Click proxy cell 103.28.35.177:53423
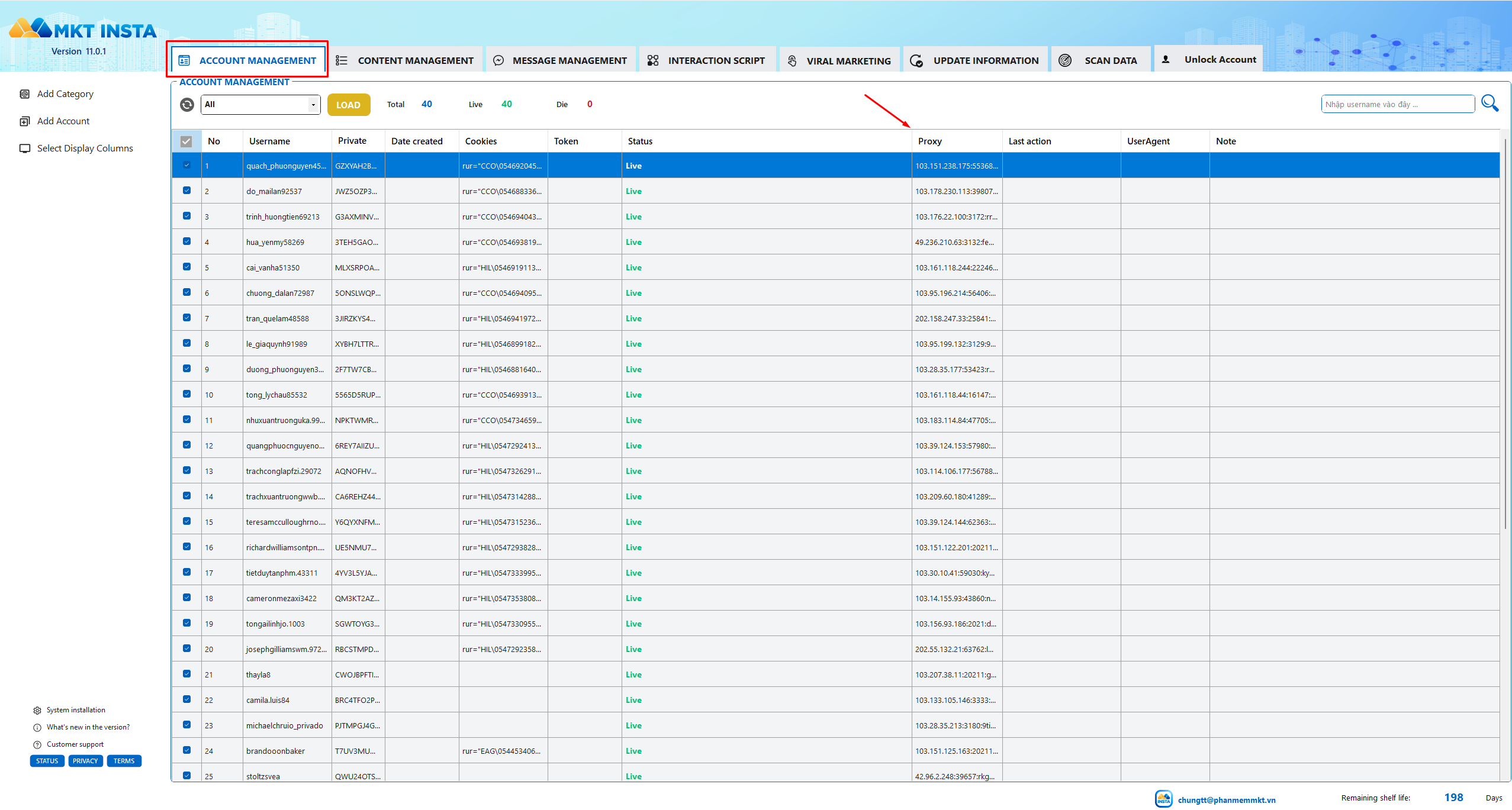The height and width of the screenshot is (810, 1512). (x=957, y=369)
